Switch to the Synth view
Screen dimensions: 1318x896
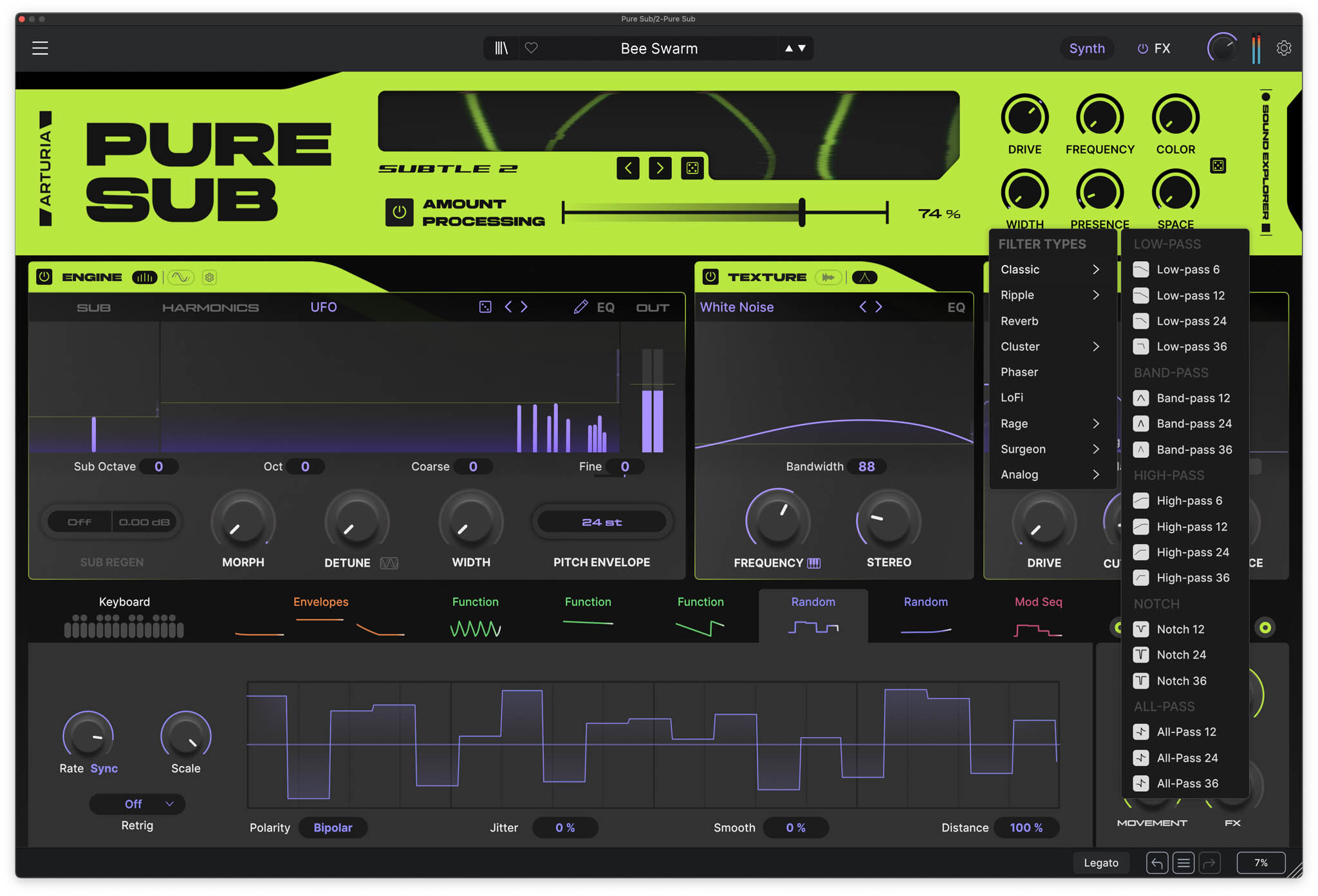click(x=1087, y=48)
